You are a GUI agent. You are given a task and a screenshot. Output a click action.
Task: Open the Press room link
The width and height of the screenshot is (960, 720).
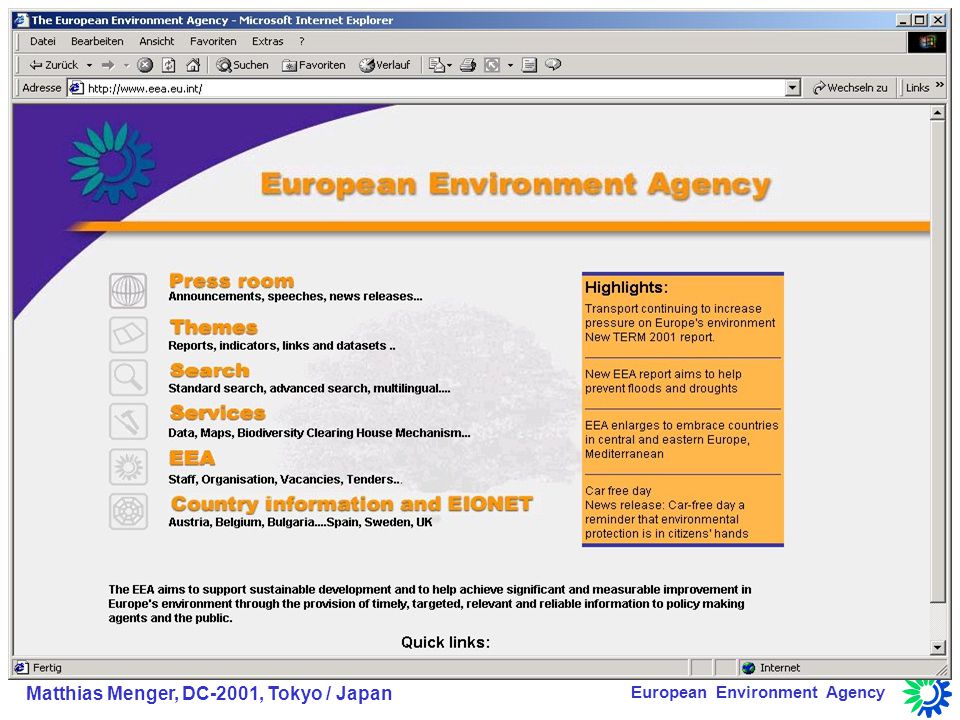pos(231,281)
